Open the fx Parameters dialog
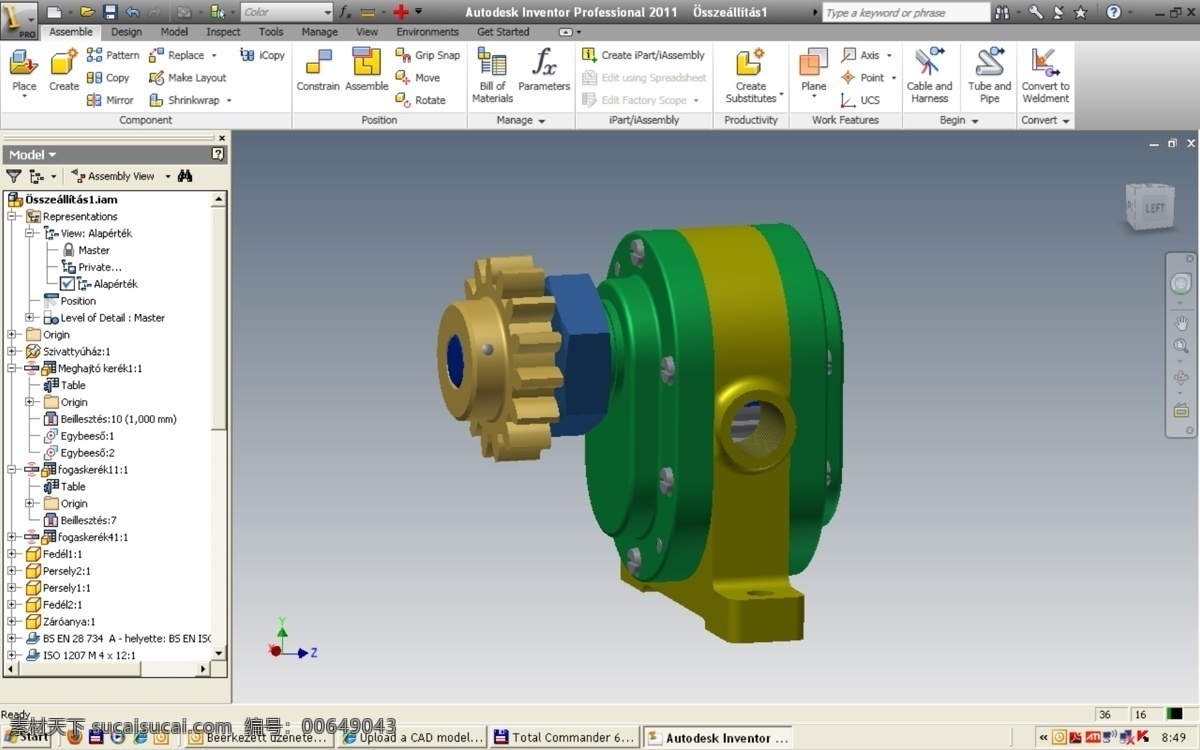 [544, 70]
